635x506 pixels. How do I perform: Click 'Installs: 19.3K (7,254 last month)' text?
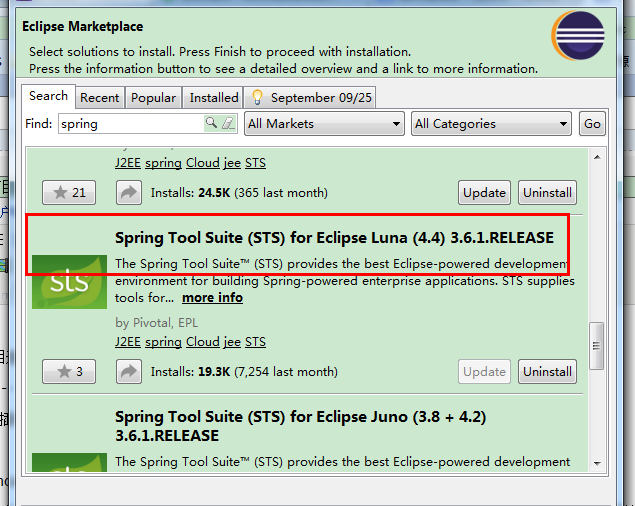[x=244, y=372]
